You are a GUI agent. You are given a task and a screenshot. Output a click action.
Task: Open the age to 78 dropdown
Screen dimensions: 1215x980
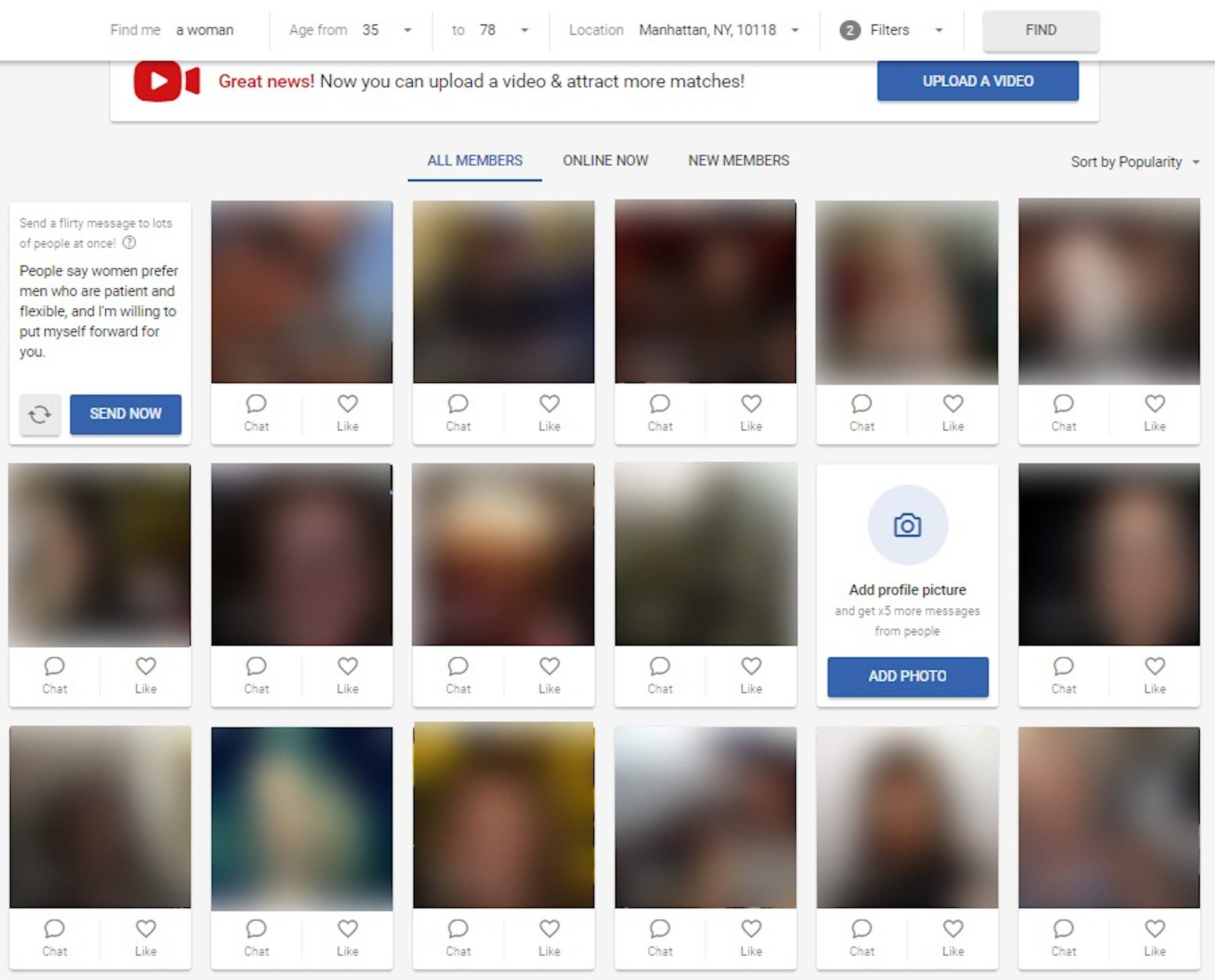[x=490, y=30]
